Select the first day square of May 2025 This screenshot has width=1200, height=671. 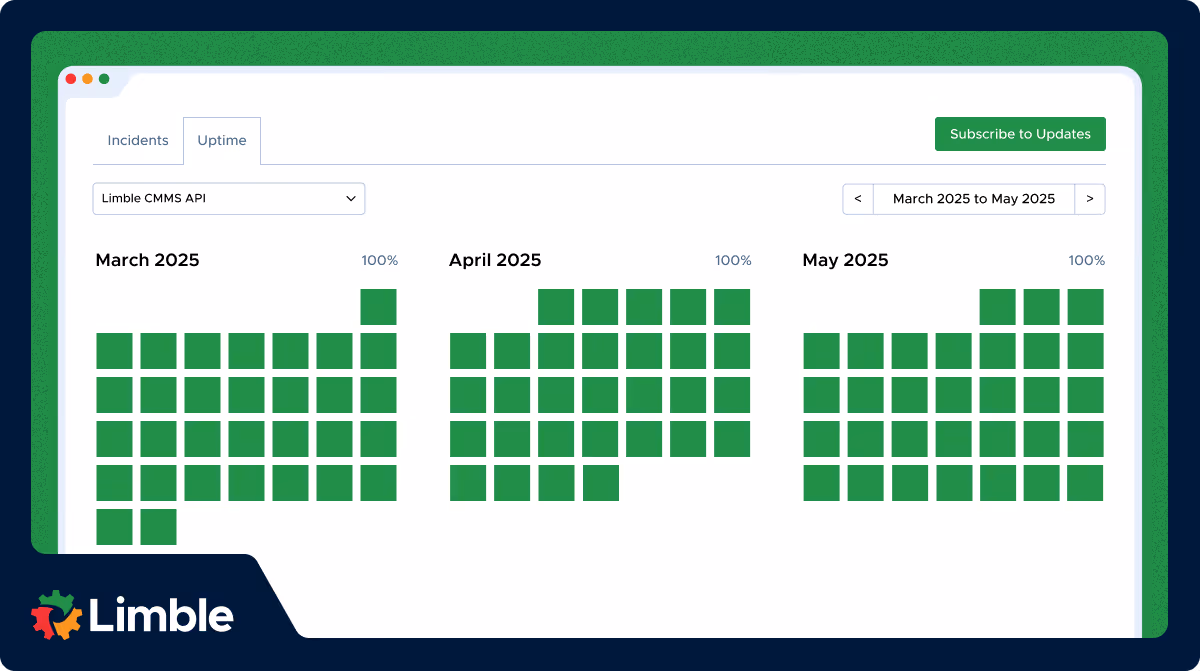[997, 307]
